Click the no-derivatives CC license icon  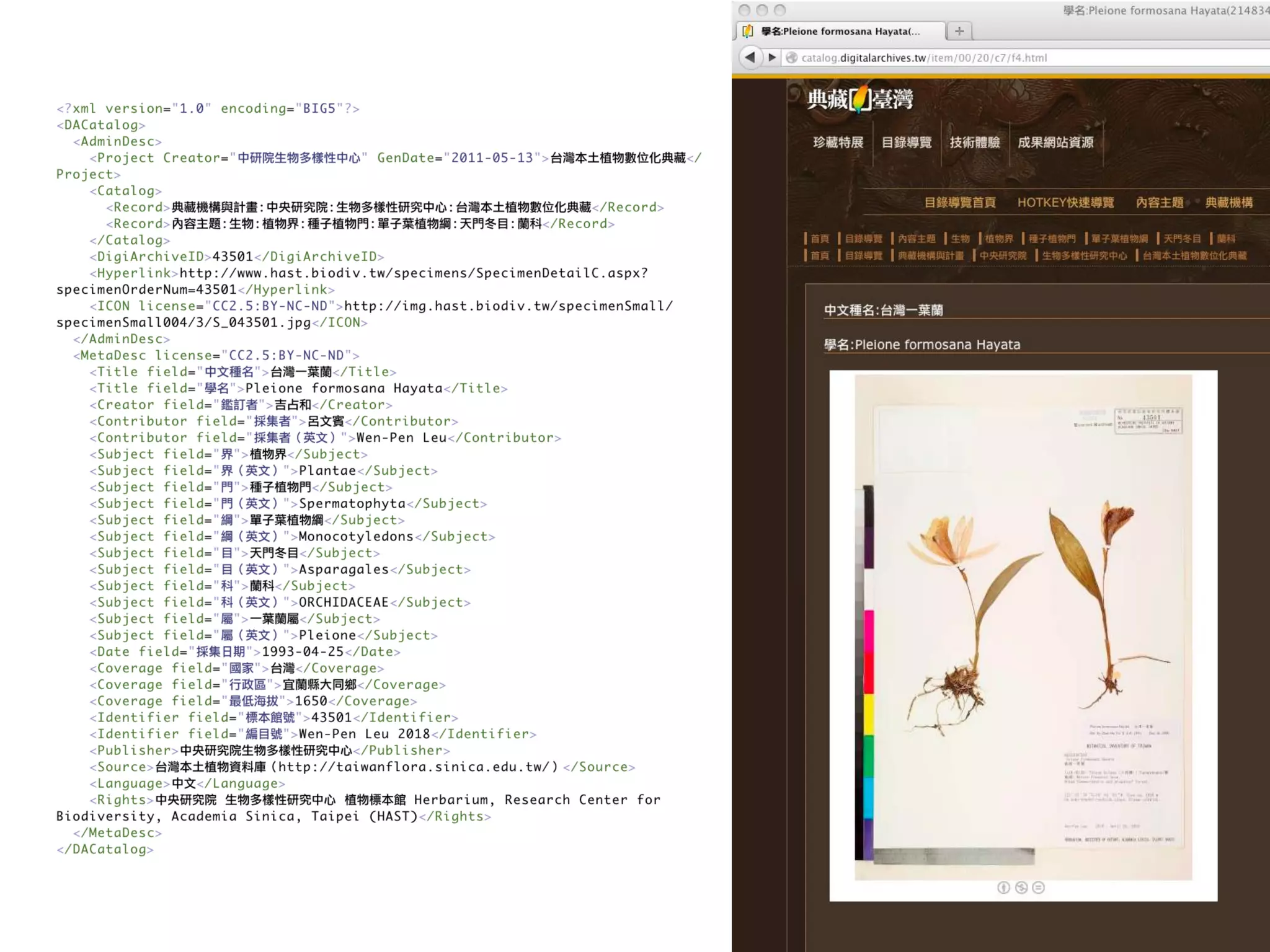tap(1039, 888)
